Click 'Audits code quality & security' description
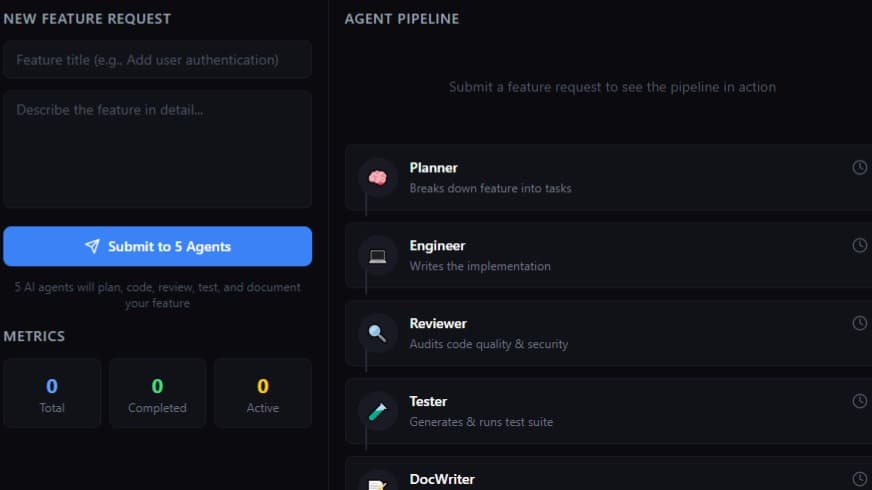 tap(488, 344)
